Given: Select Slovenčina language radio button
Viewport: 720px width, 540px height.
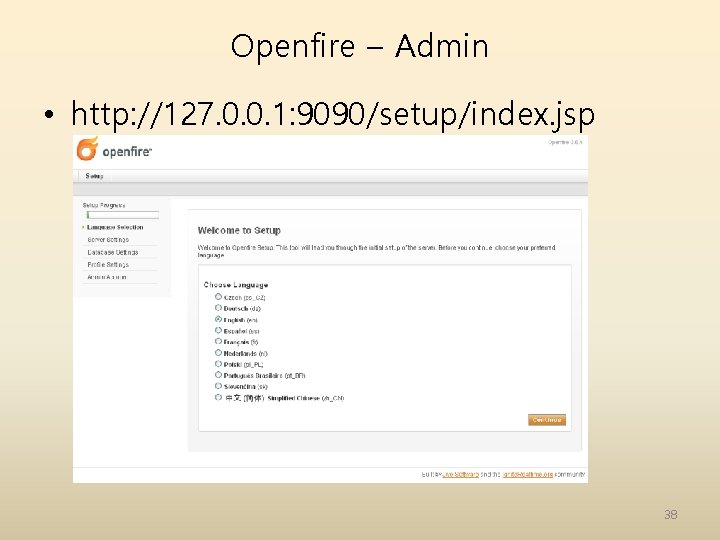Looking at the screenshot, I should [219, 386].
